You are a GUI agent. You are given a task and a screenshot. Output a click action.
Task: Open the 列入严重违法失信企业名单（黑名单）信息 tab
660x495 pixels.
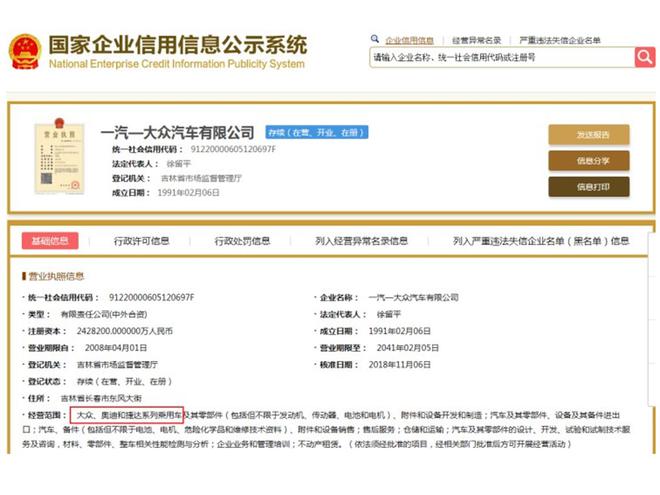click(541, 241)
